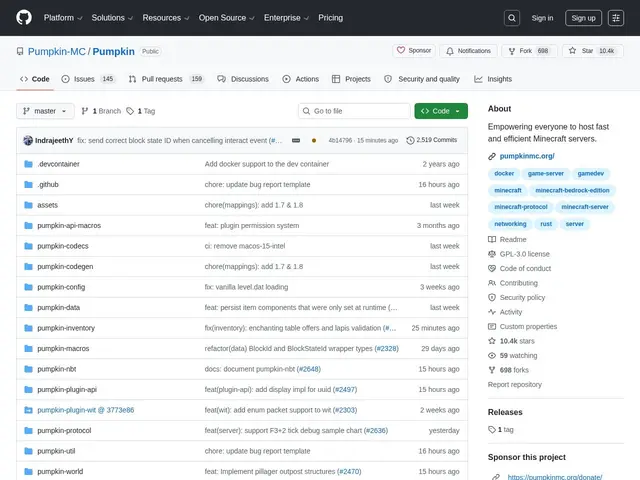Fork the repository using the Fork button
The height and width of the screenshot is (480, 640).
point(529,51)
